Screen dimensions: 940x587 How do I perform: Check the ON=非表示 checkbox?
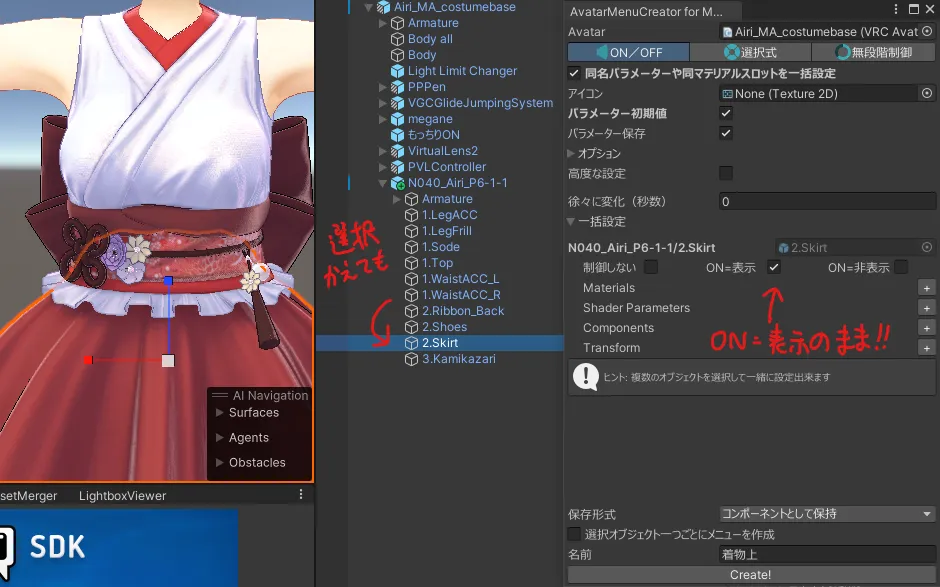tap(901, 267)
